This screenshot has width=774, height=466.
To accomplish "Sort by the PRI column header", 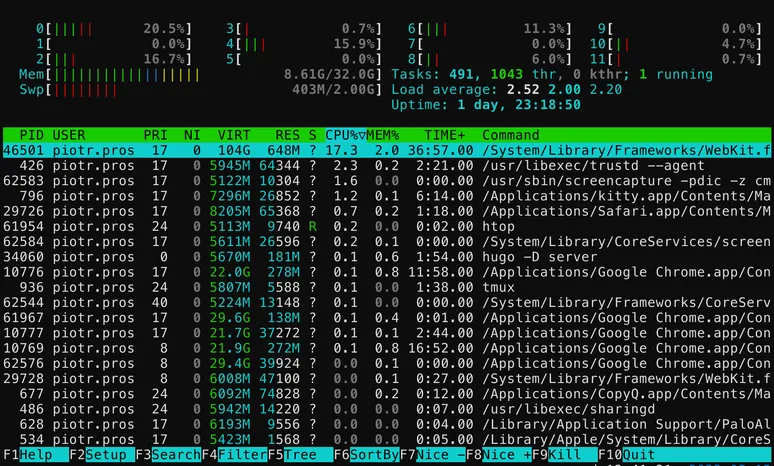I will [155, 135].
